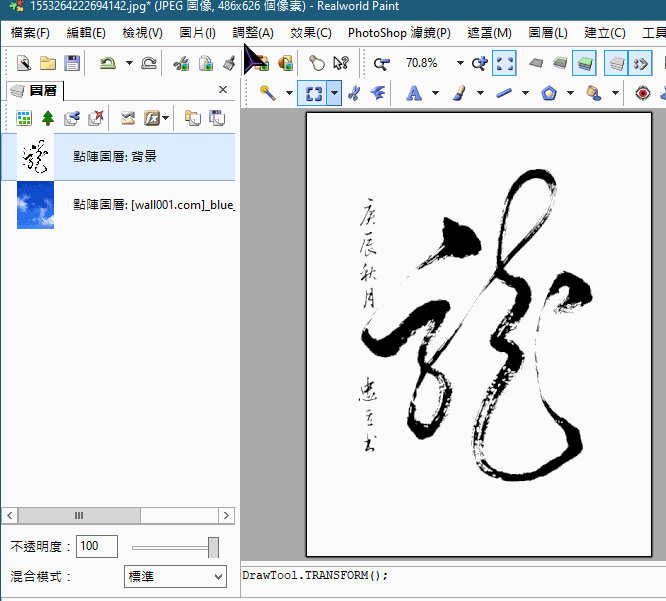This screenshot has height=601, width=666.
Task: Expand the Text tool dropdown arrow
Action: click(435, 93)
